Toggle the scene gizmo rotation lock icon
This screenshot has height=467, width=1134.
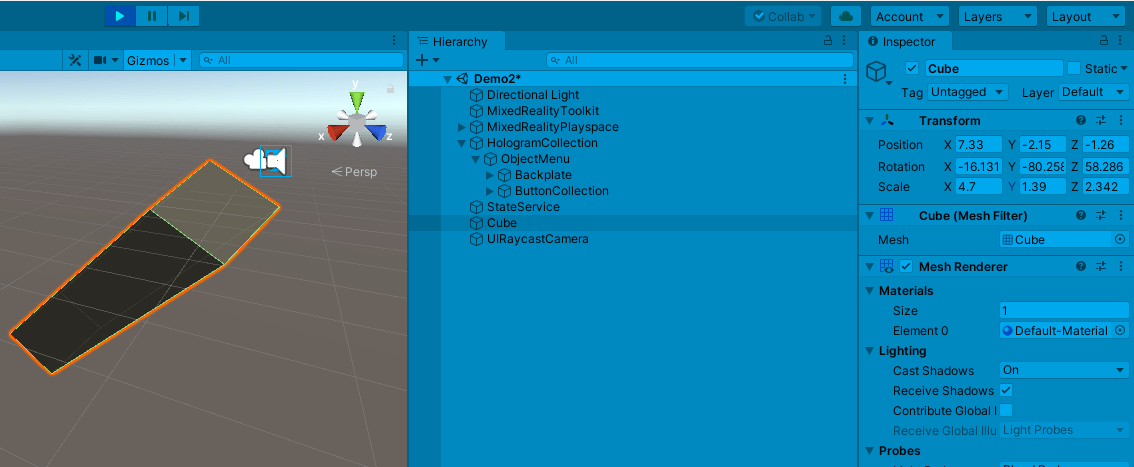tap(391, 88)
